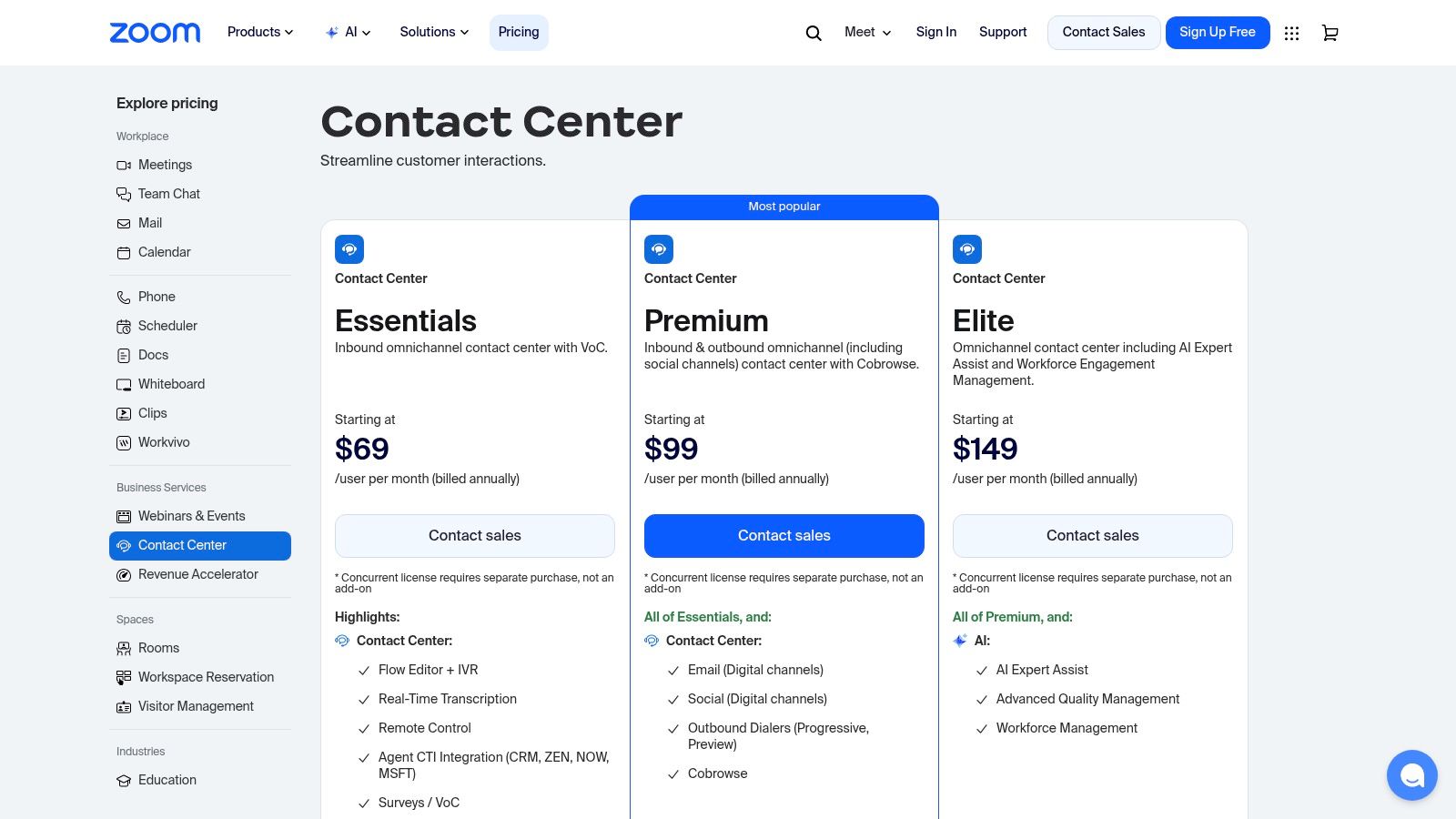Select the Meetings camera icon in sidebar
This screenshot has height=819, width=1456.
coord(123,165)
